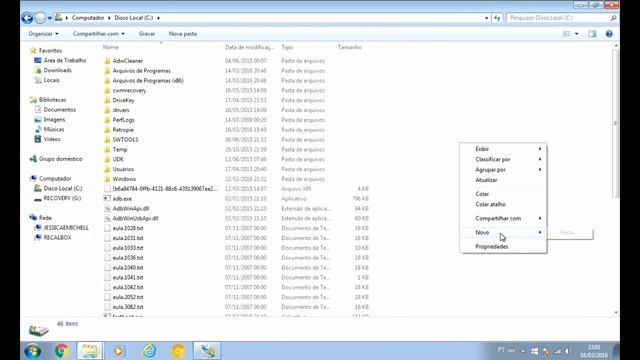Open Internet Explorer from taskbar
Image resolution: width=640 pixels, height=360 pixels.
coord(149,351)
